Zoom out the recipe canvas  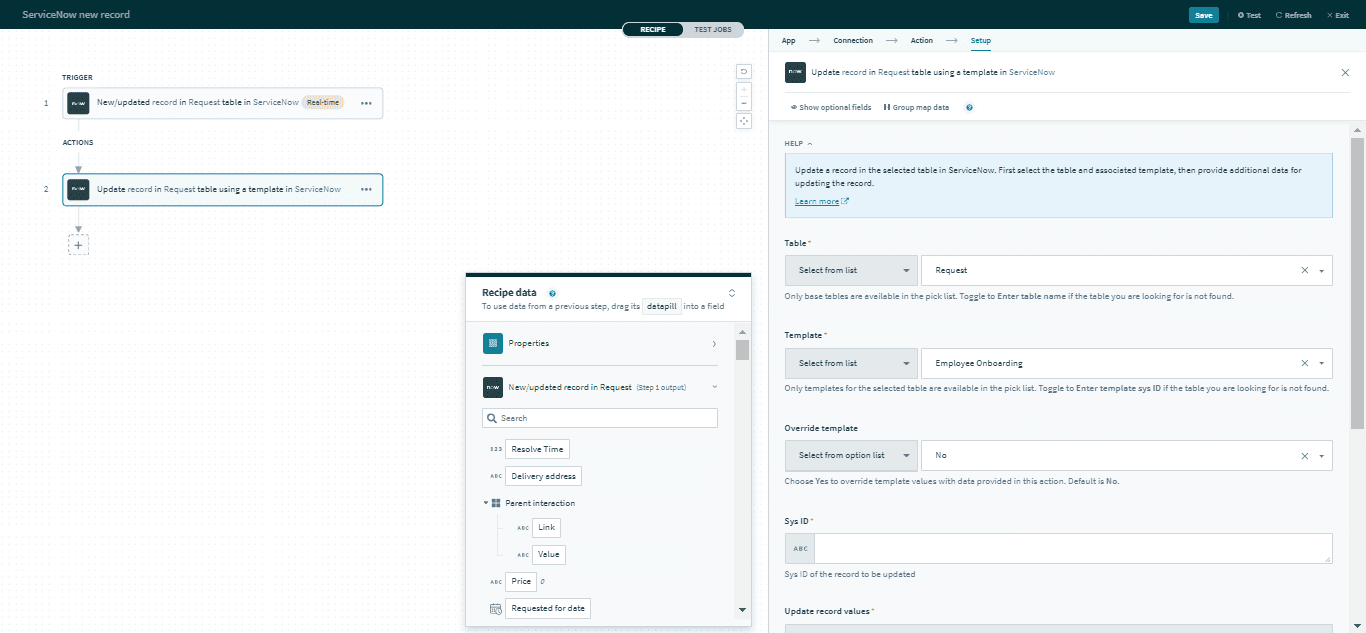tap(744, 103)
